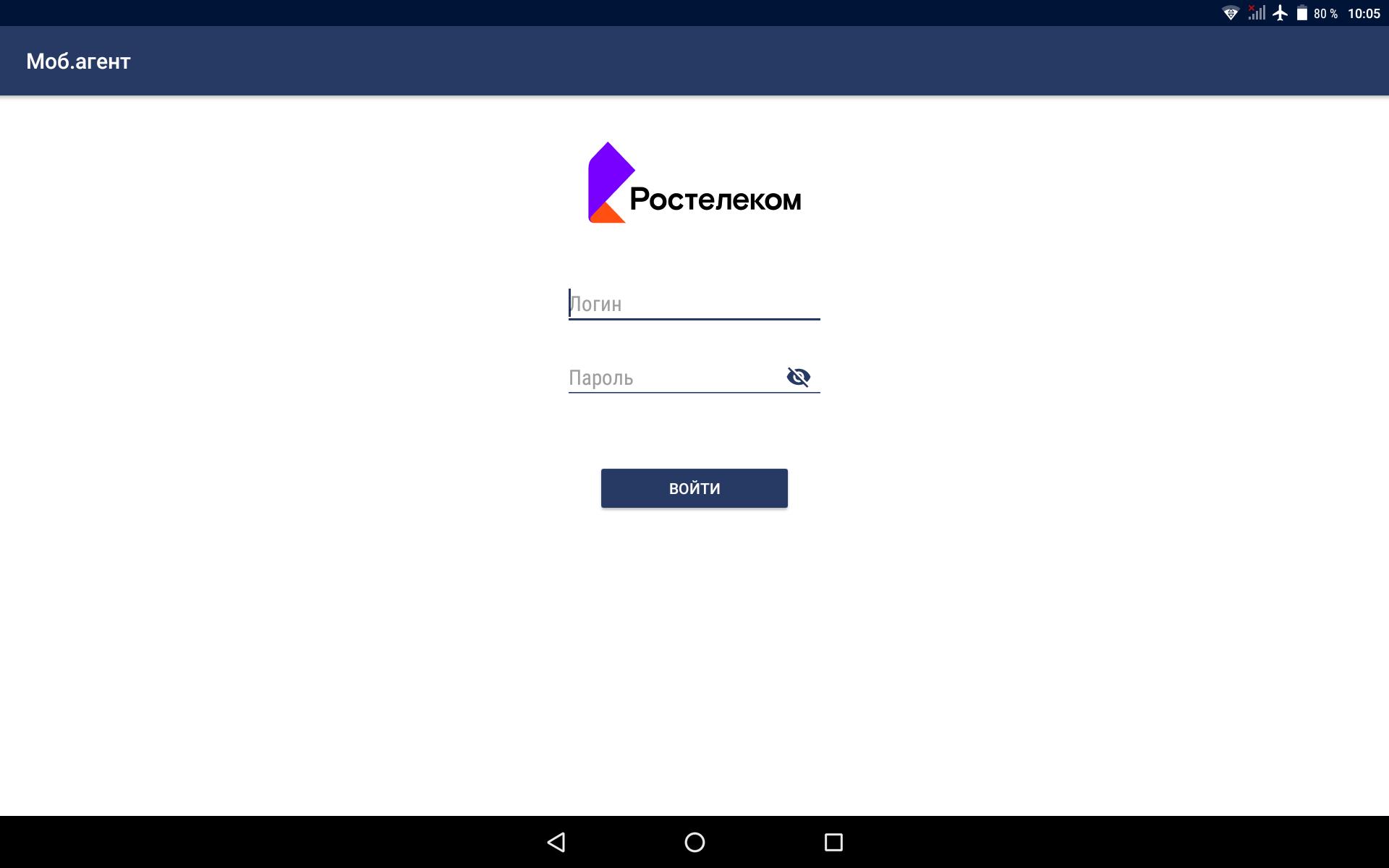Viewport: 1389px width, 868px height.
Task: Click the 10:05 clock in status bar
Action: click(1364, 14)
